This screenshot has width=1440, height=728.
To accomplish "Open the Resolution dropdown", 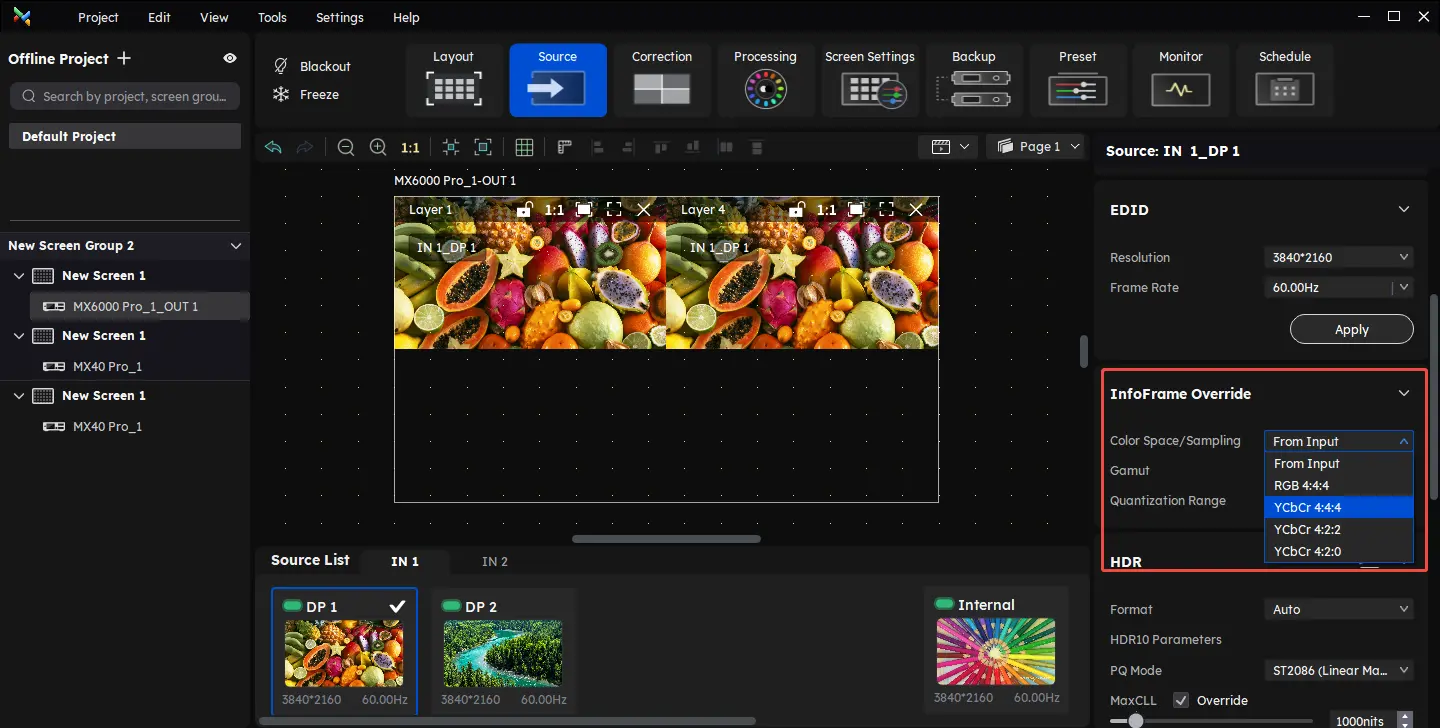I will click(1339, 257).
